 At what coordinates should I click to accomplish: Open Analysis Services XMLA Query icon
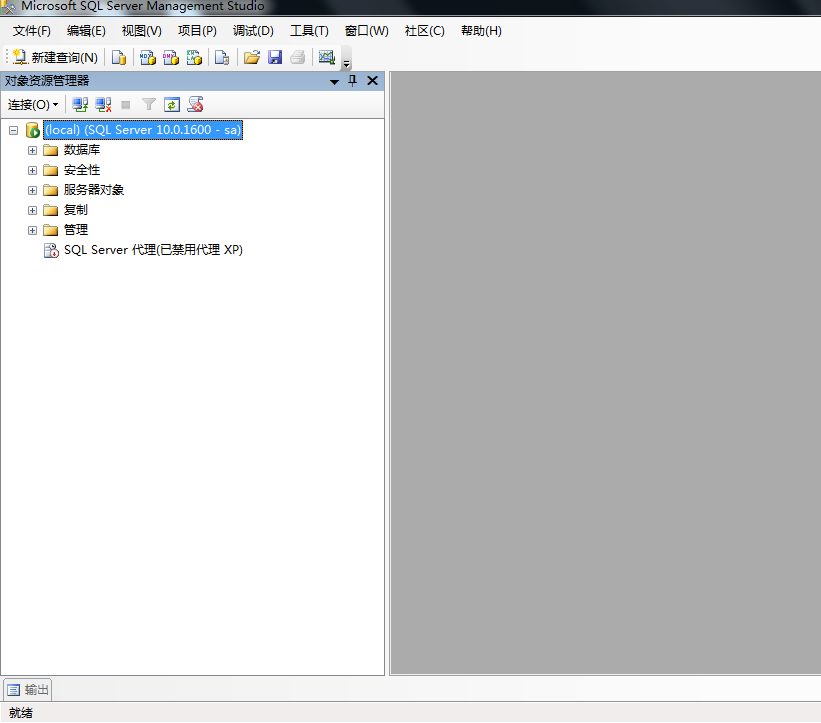(x=194, y=57)
